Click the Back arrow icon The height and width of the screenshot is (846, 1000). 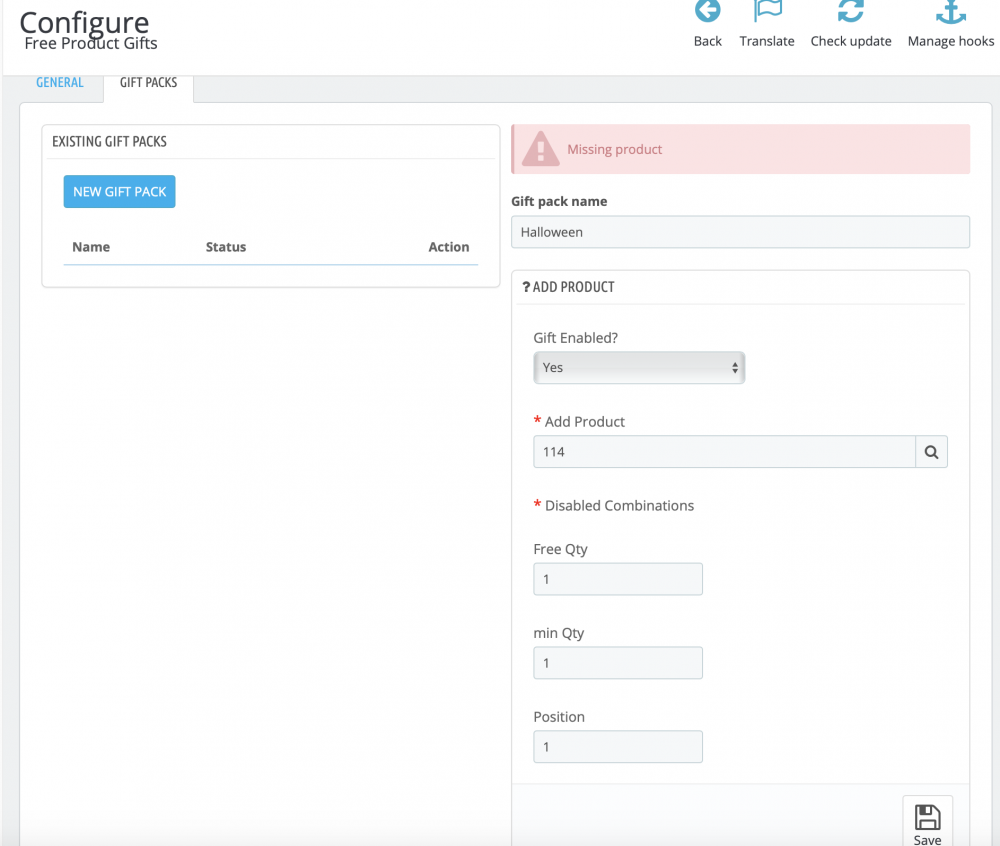pyautogui.click(x=707, y=11)
